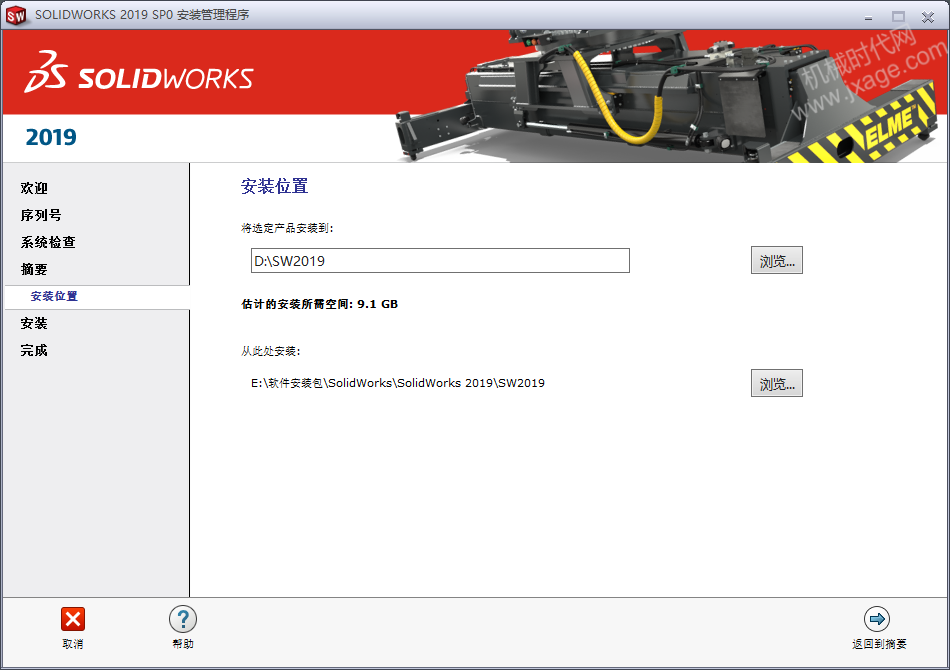Click the 帮助 label at the bottom

[x=182, y=644]
